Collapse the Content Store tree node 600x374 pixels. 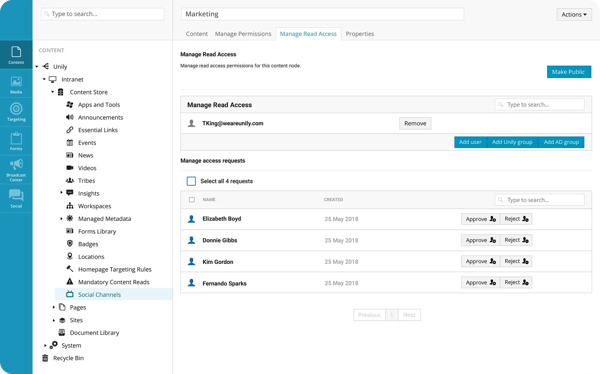[53, 92]
